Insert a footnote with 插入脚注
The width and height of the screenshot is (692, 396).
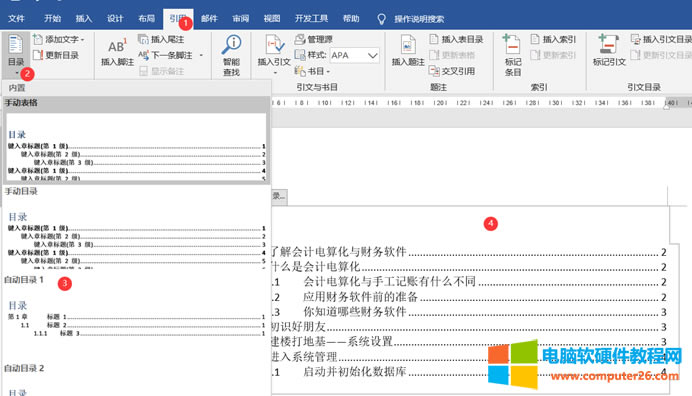117,52
